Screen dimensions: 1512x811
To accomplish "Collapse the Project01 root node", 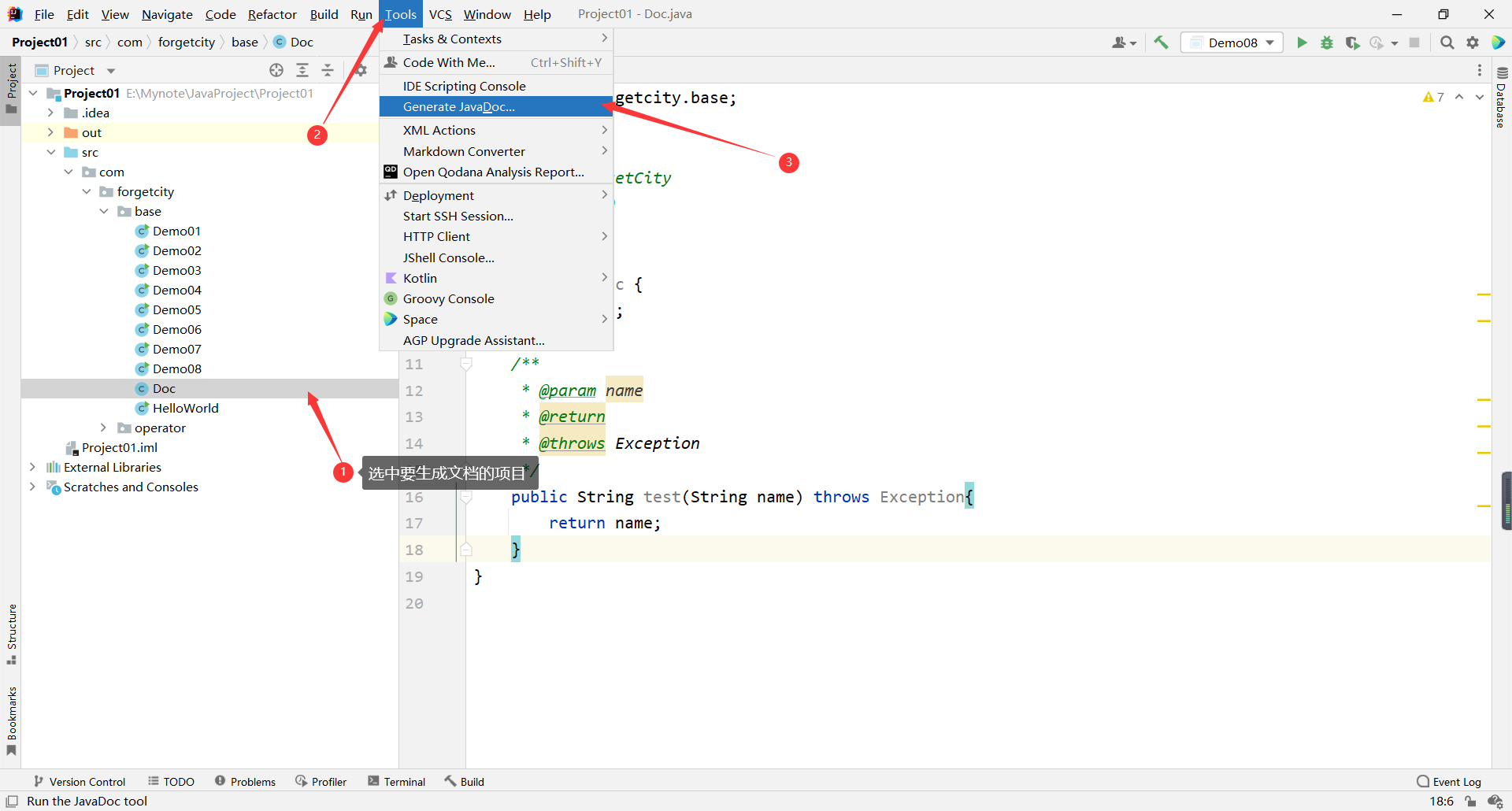I will click(x=33, y=93).
